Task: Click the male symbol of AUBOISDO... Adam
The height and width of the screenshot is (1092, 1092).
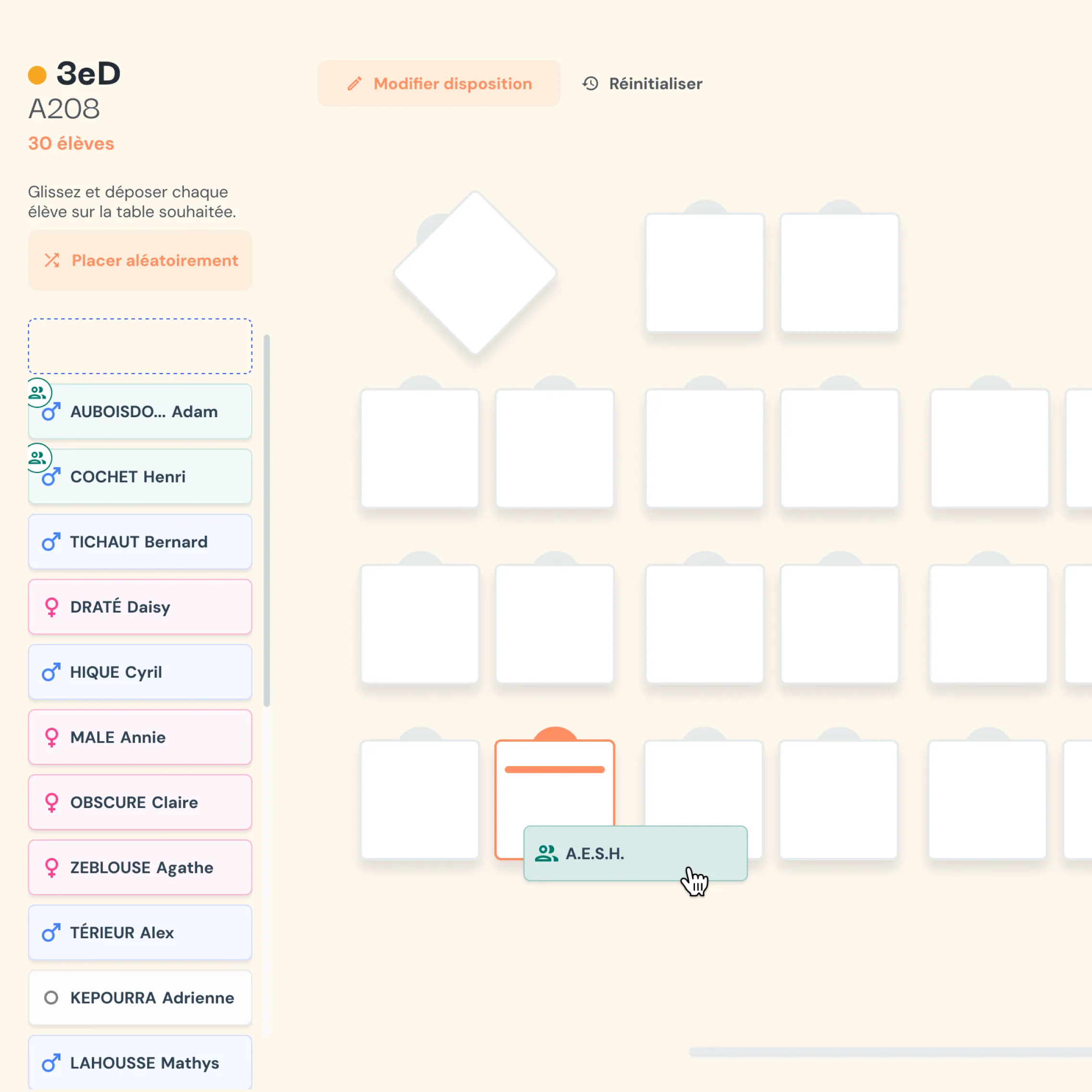Action: [51, 411]
